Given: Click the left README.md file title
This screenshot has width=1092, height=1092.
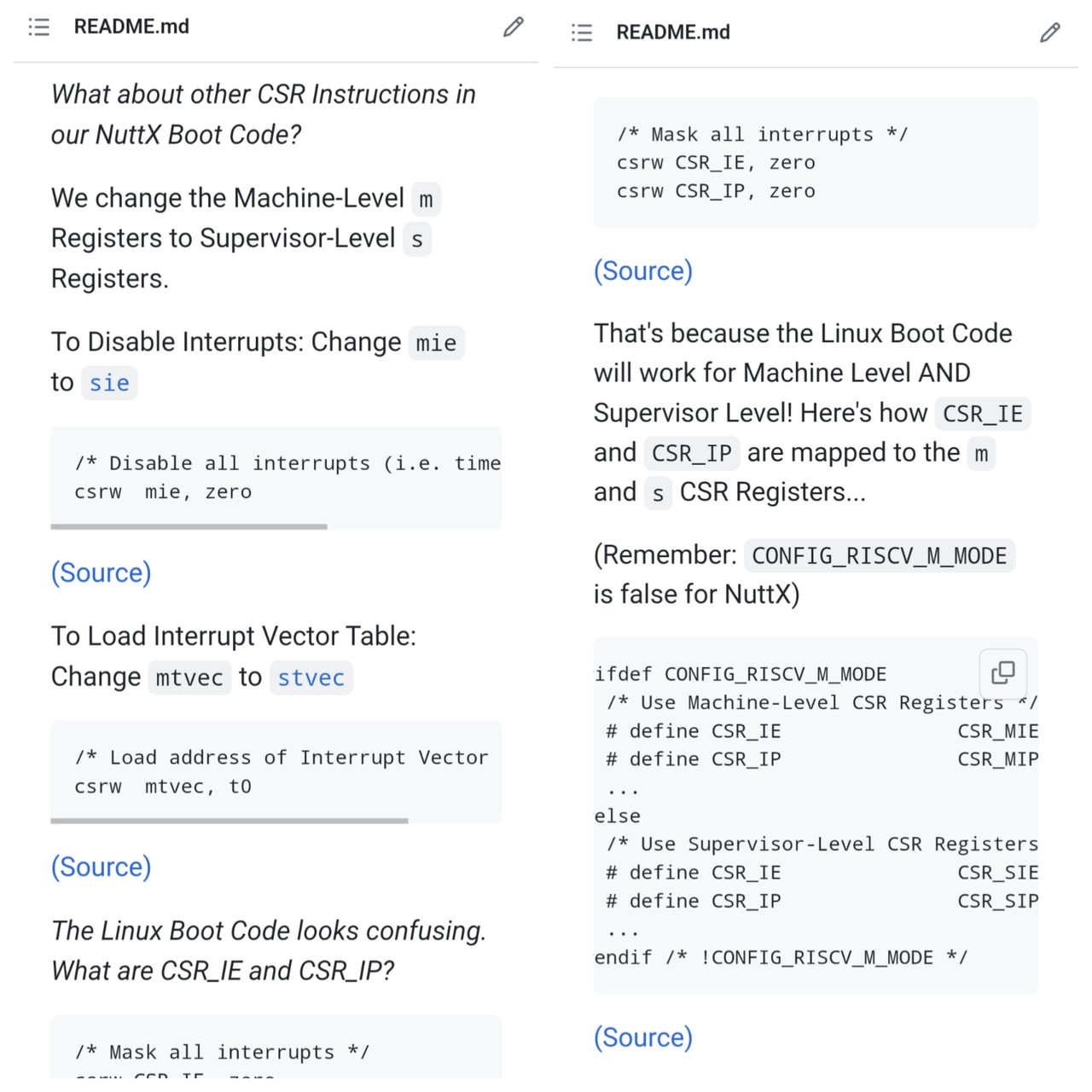Looking at the screenshot, I should tap(131, 26).
